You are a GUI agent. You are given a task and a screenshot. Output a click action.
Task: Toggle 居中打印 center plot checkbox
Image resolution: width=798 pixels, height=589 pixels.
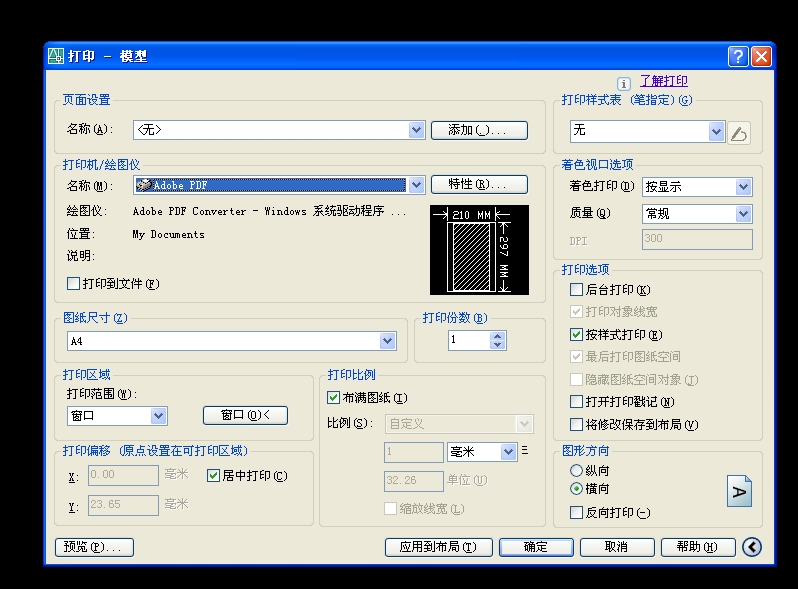pos(213,475)
